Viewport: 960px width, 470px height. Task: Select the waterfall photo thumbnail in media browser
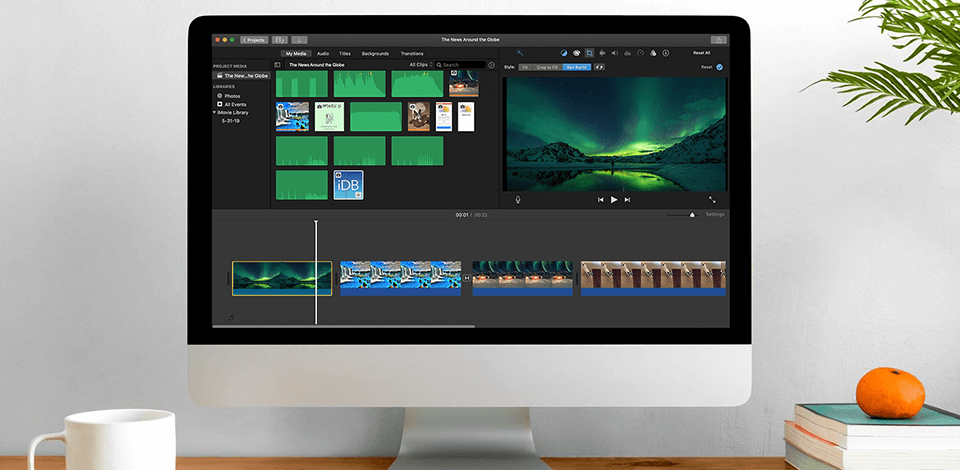point(292,116)
